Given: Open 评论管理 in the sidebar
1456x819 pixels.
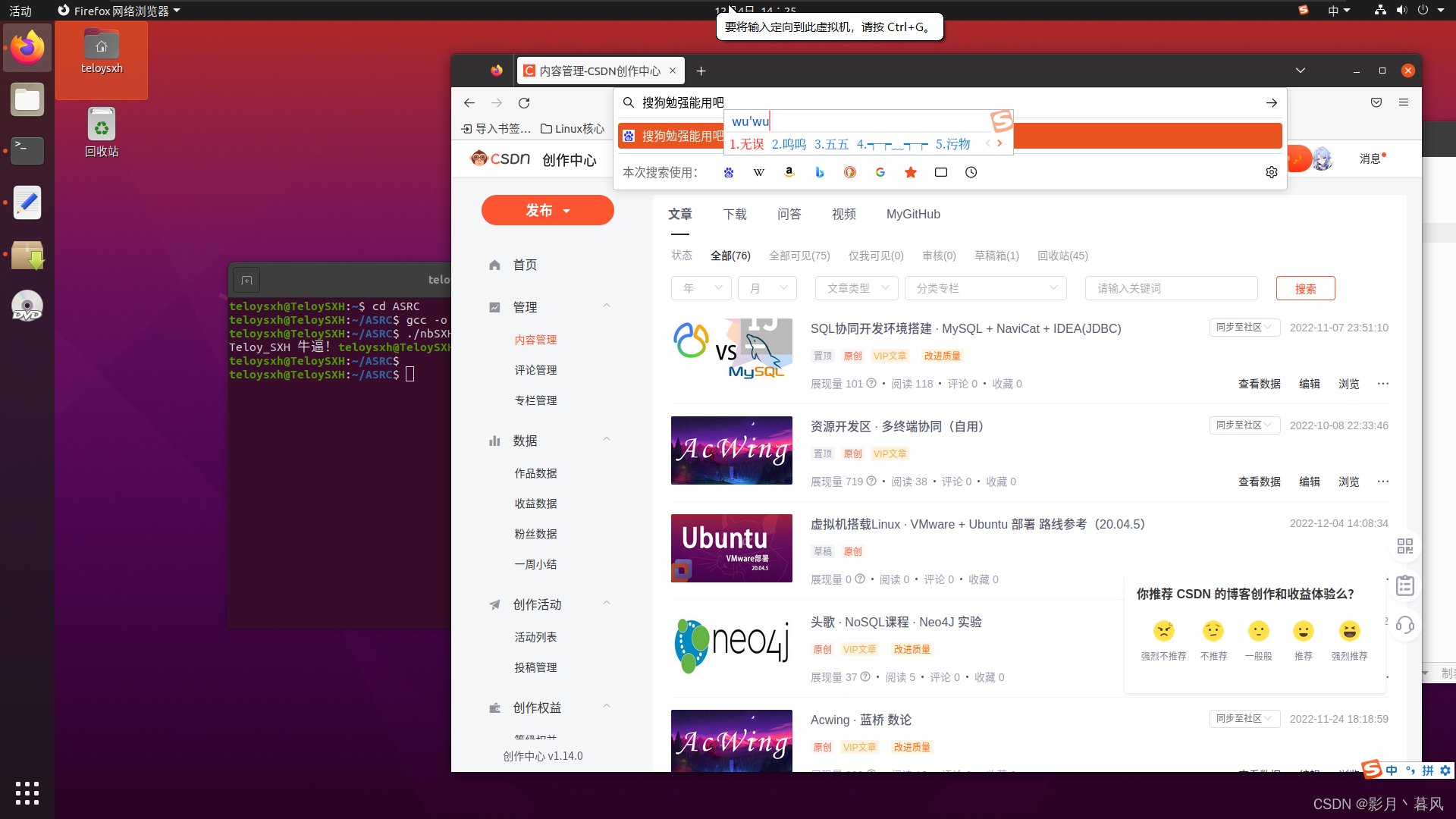Looking at the screenshot, I should click(535, 370).
